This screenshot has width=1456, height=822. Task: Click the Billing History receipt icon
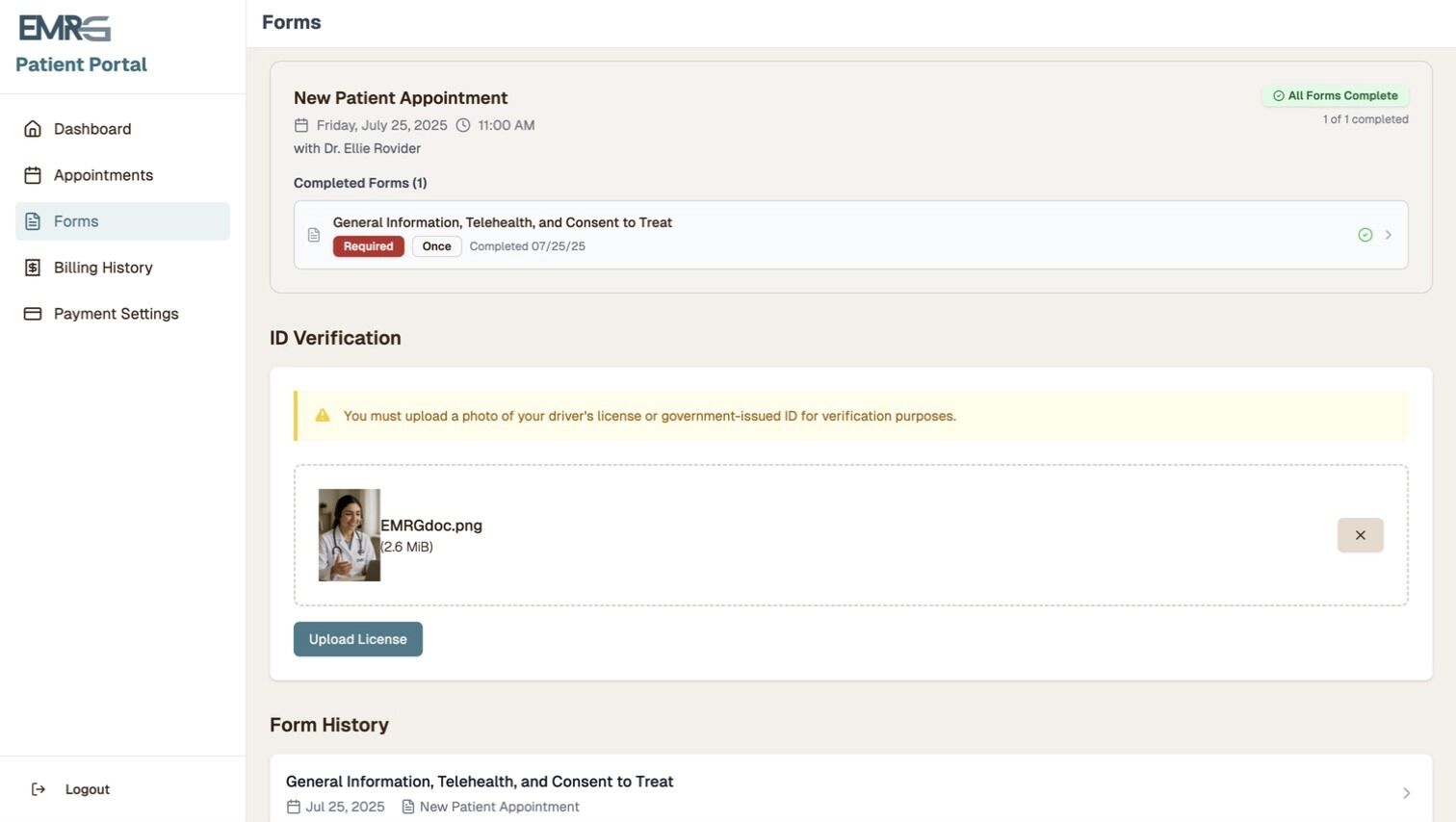[x=33, y=268]
